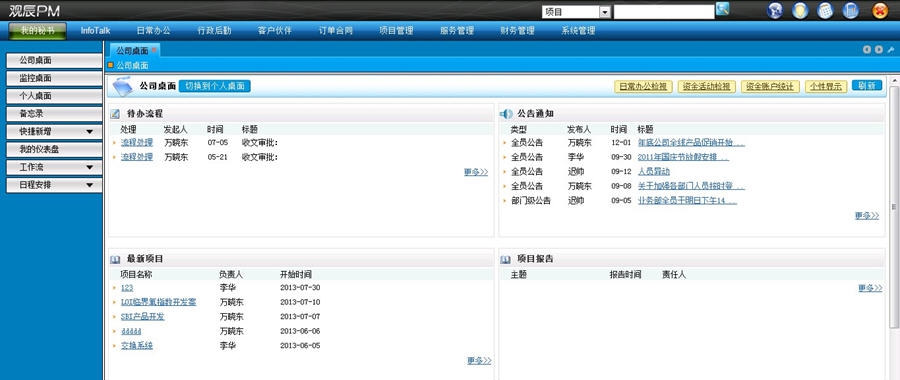Click the blue desktop icon beside 公司桌面 heading
The width and height of the screenshot is (900, 380).
click(122, 86)
